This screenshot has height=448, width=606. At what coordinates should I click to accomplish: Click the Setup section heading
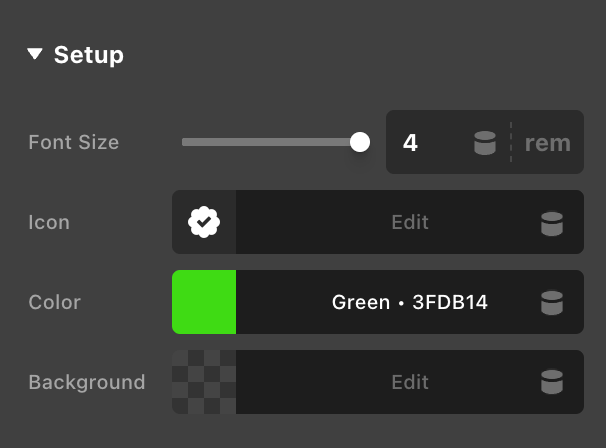[88, 54]
